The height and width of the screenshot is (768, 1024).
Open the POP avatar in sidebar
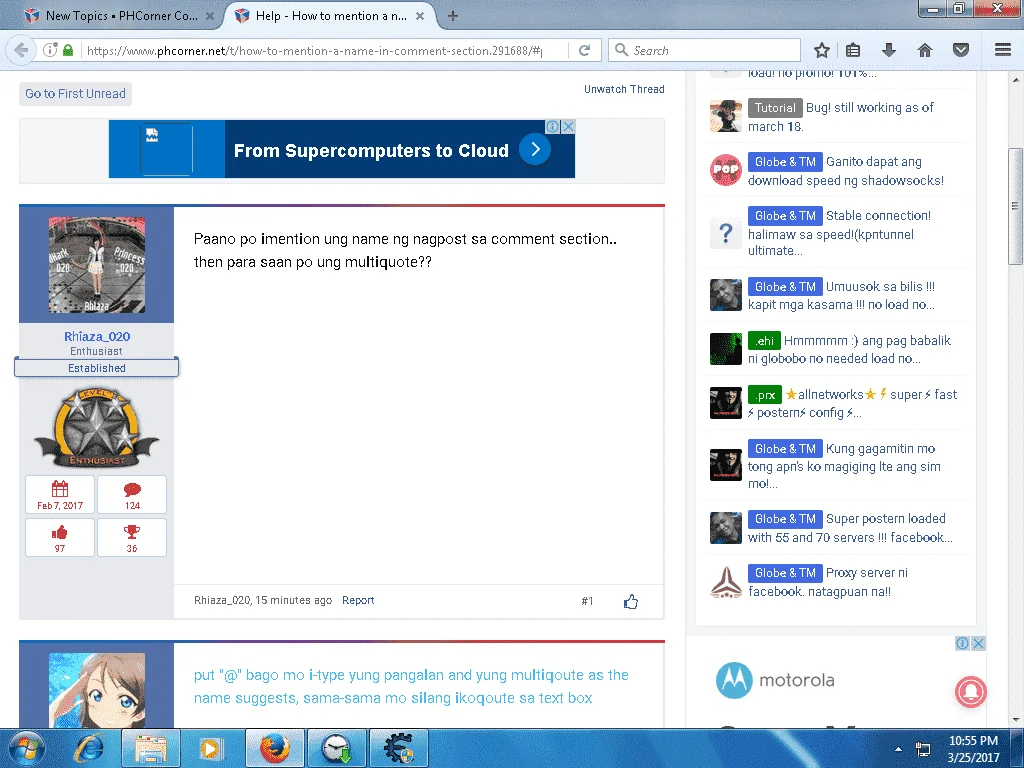pyautogui.click(x=726, y=170)
